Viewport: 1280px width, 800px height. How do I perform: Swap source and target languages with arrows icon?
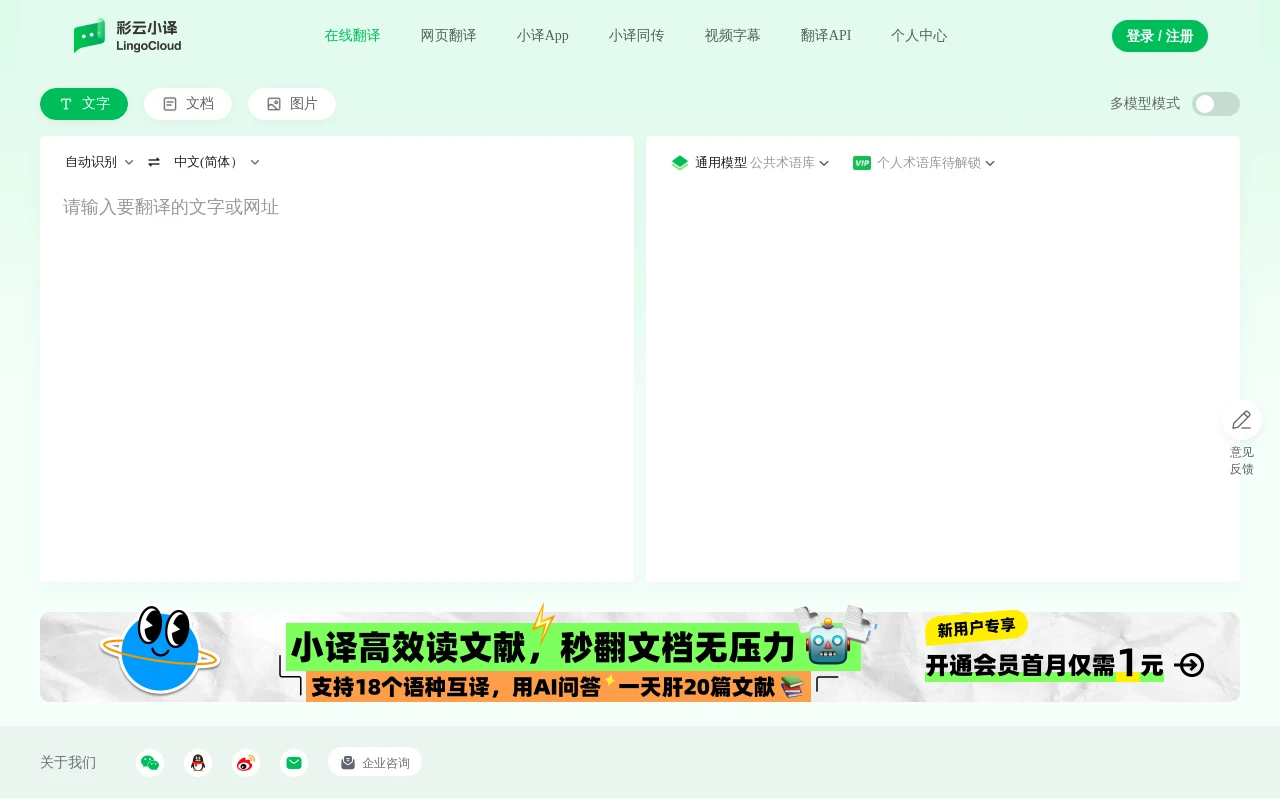153,162
